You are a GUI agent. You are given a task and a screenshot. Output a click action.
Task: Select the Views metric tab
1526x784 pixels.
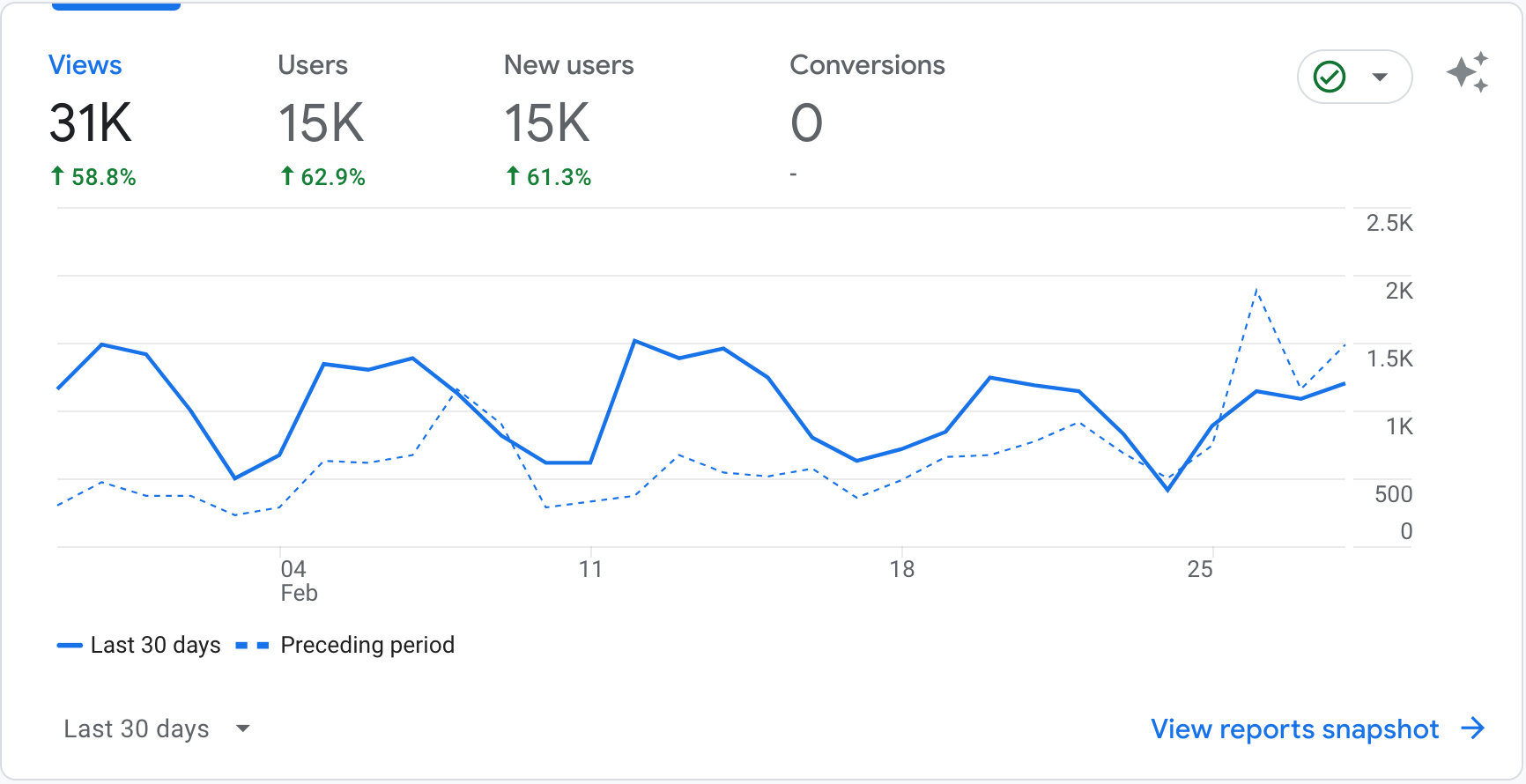pos(85,65)
